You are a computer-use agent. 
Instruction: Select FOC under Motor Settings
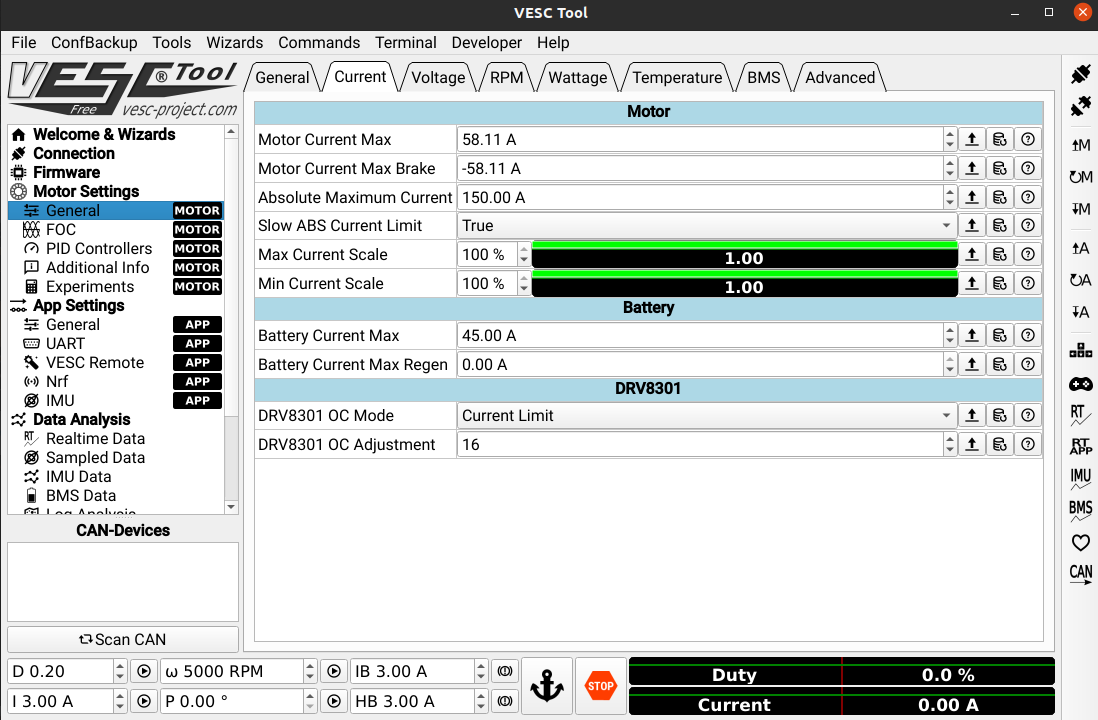click(61, 230)
